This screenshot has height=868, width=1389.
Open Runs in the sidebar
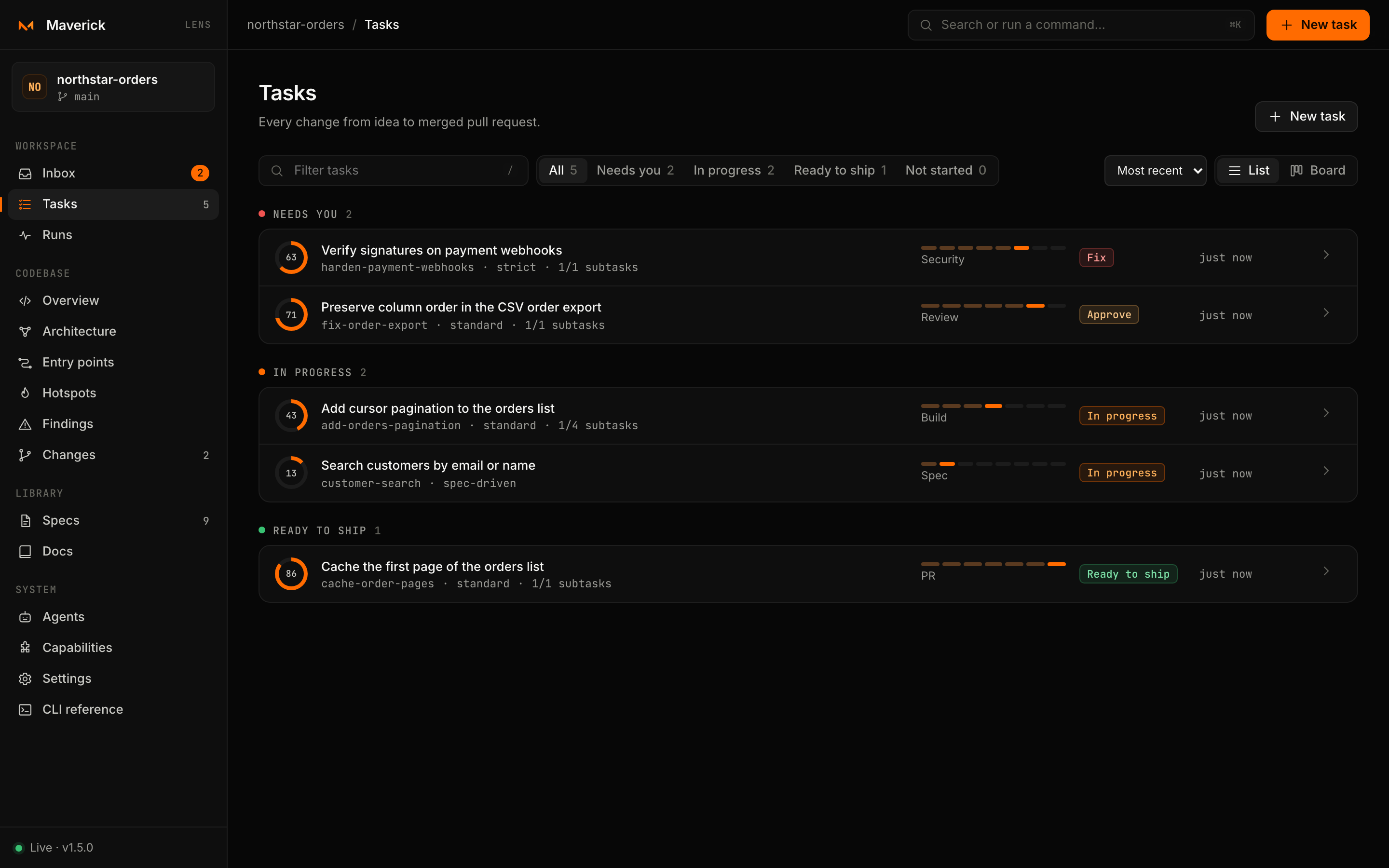113,235
